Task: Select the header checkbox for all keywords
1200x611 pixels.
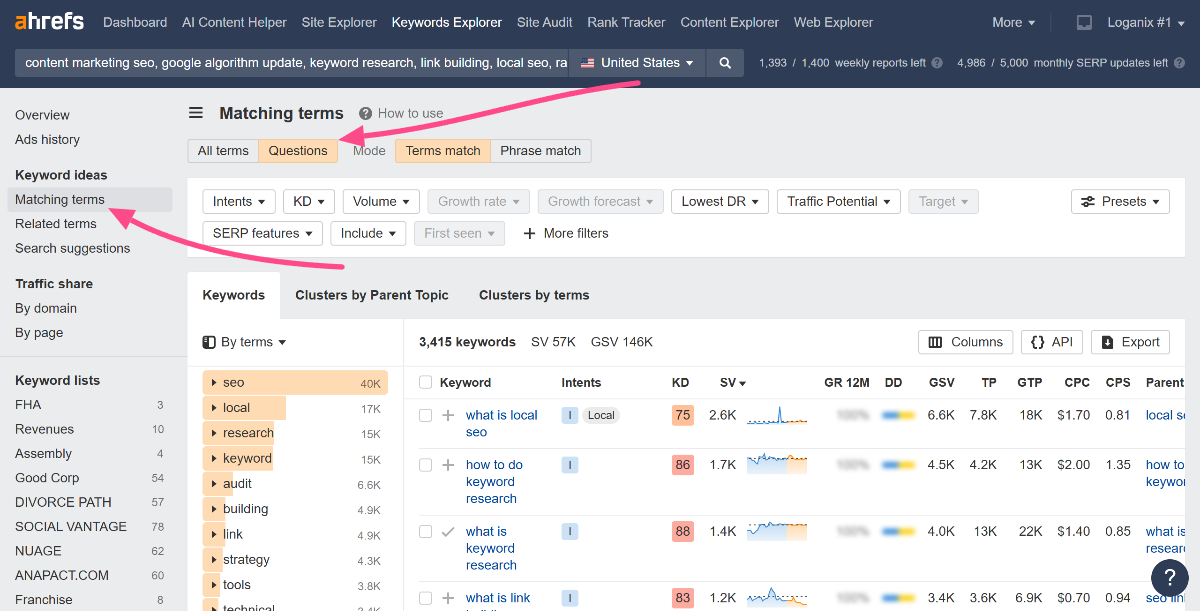Action: tap(426, 382)
